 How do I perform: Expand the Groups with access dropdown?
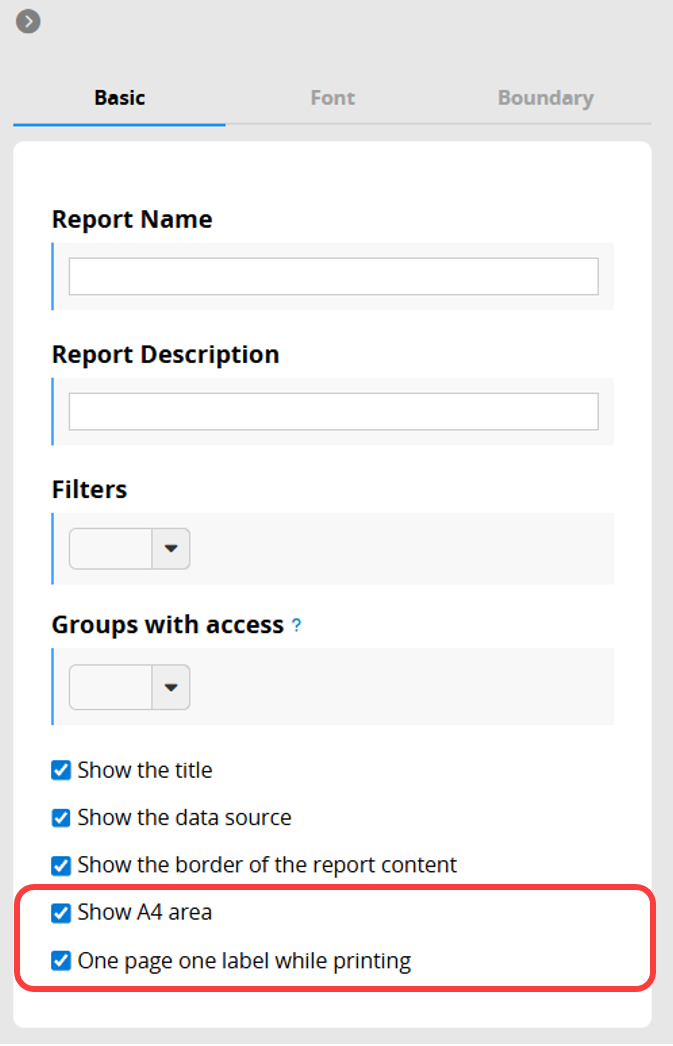171,687
